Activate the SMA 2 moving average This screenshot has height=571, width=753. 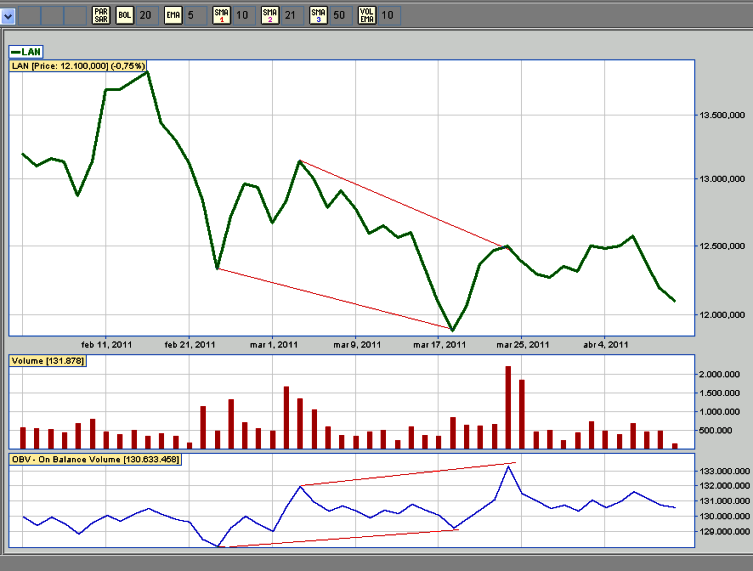click(x=269, y=15)
